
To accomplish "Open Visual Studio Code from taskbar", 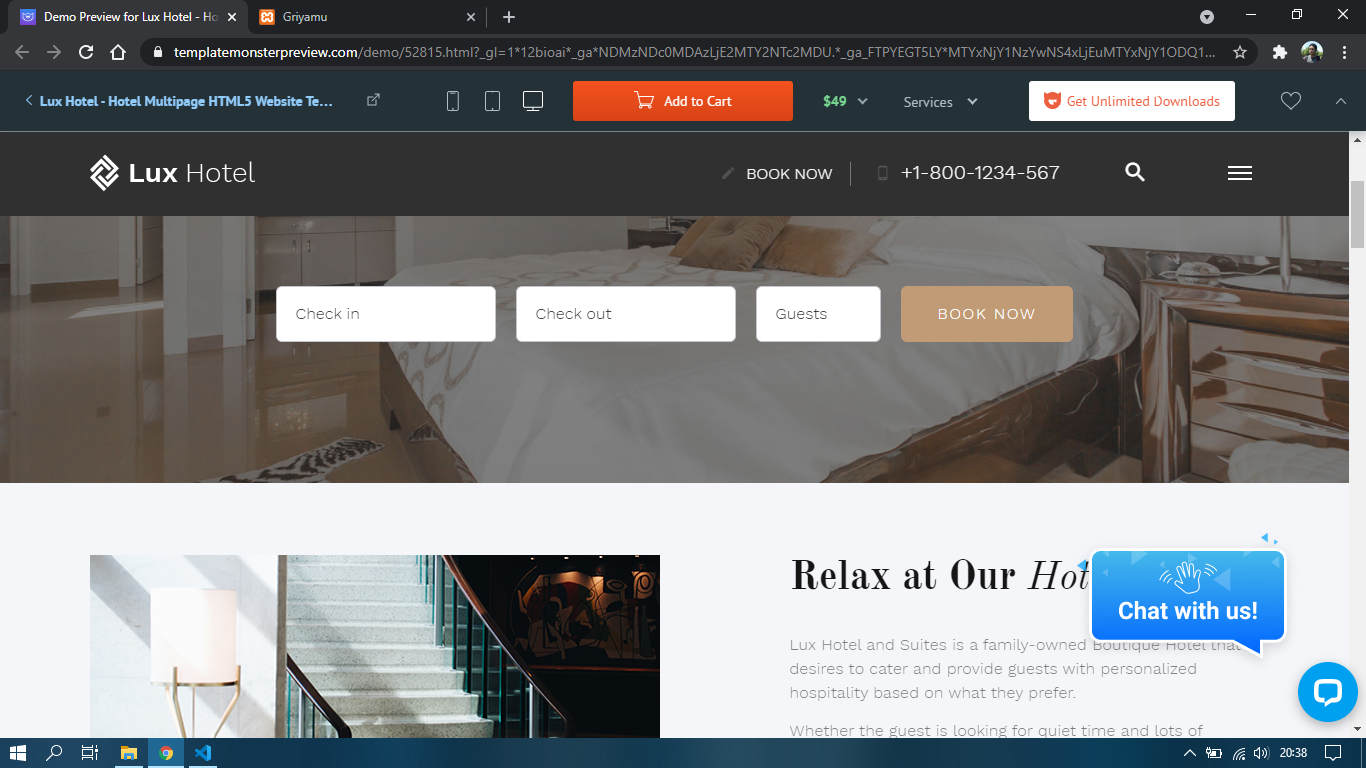I will click(203, 753).
